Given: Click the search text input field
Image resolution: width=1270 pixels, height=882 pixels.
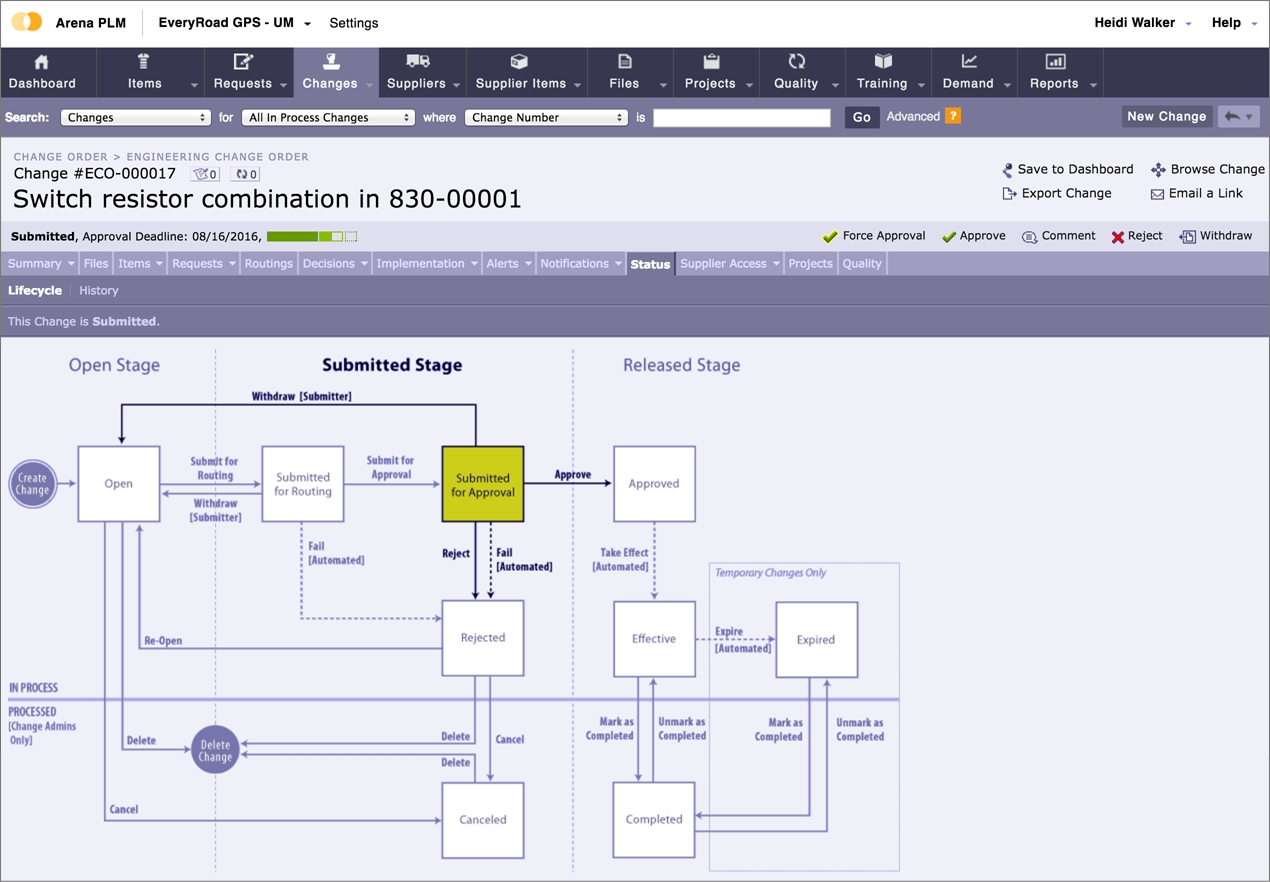Looking at the screenshot, I should tap(741, 118).
